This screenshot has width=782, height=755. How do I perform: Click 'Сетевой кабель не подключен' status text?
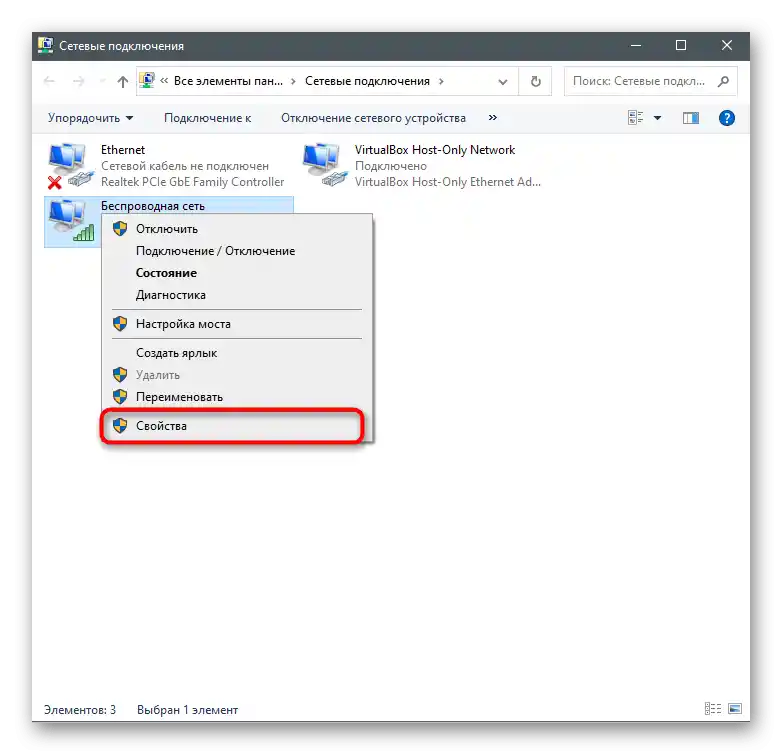(185, 166)
